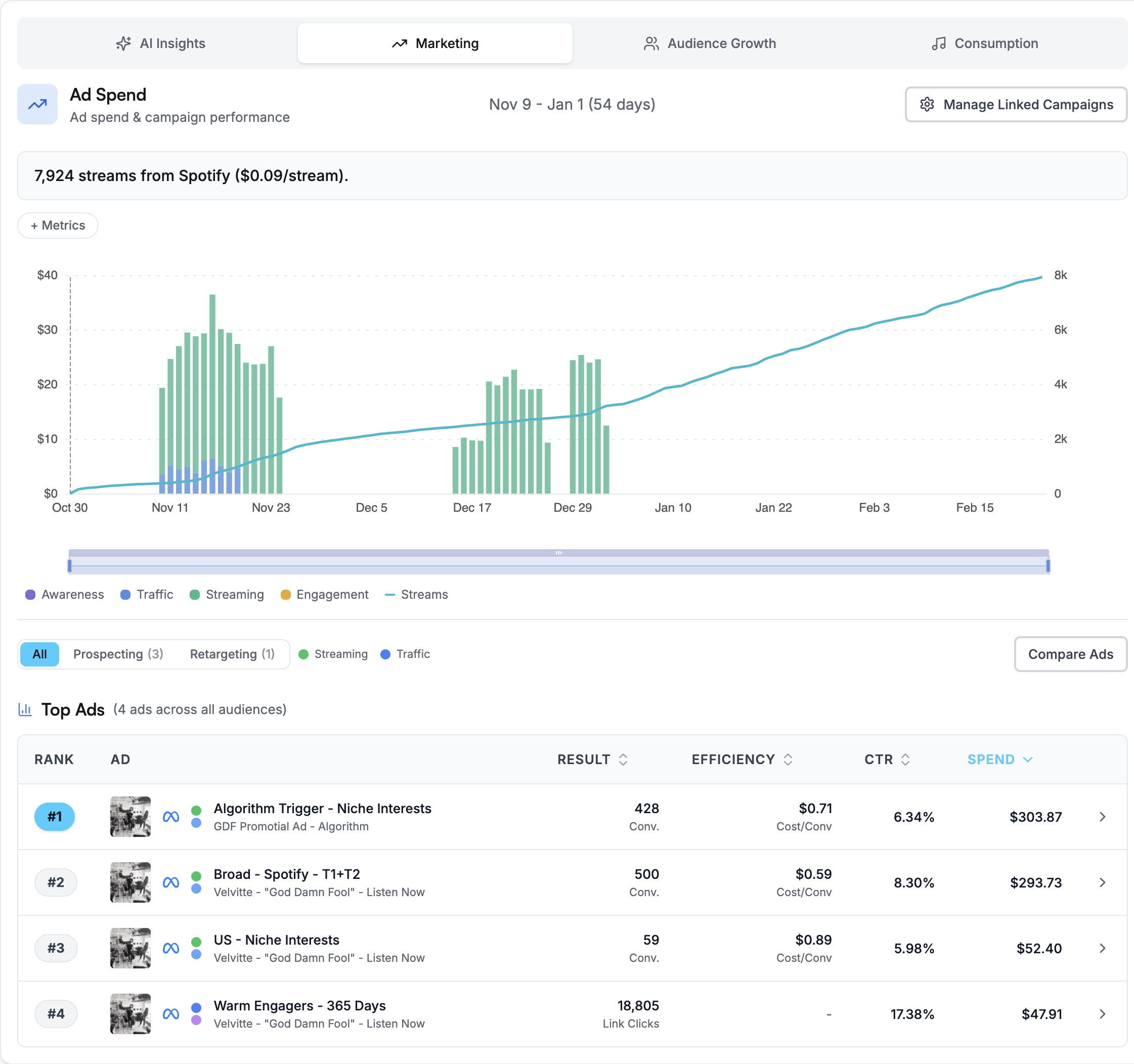Viewport: 1134px width, 1064px height.
Task: Switch to the Marketing tab
Action: (434, 43)
